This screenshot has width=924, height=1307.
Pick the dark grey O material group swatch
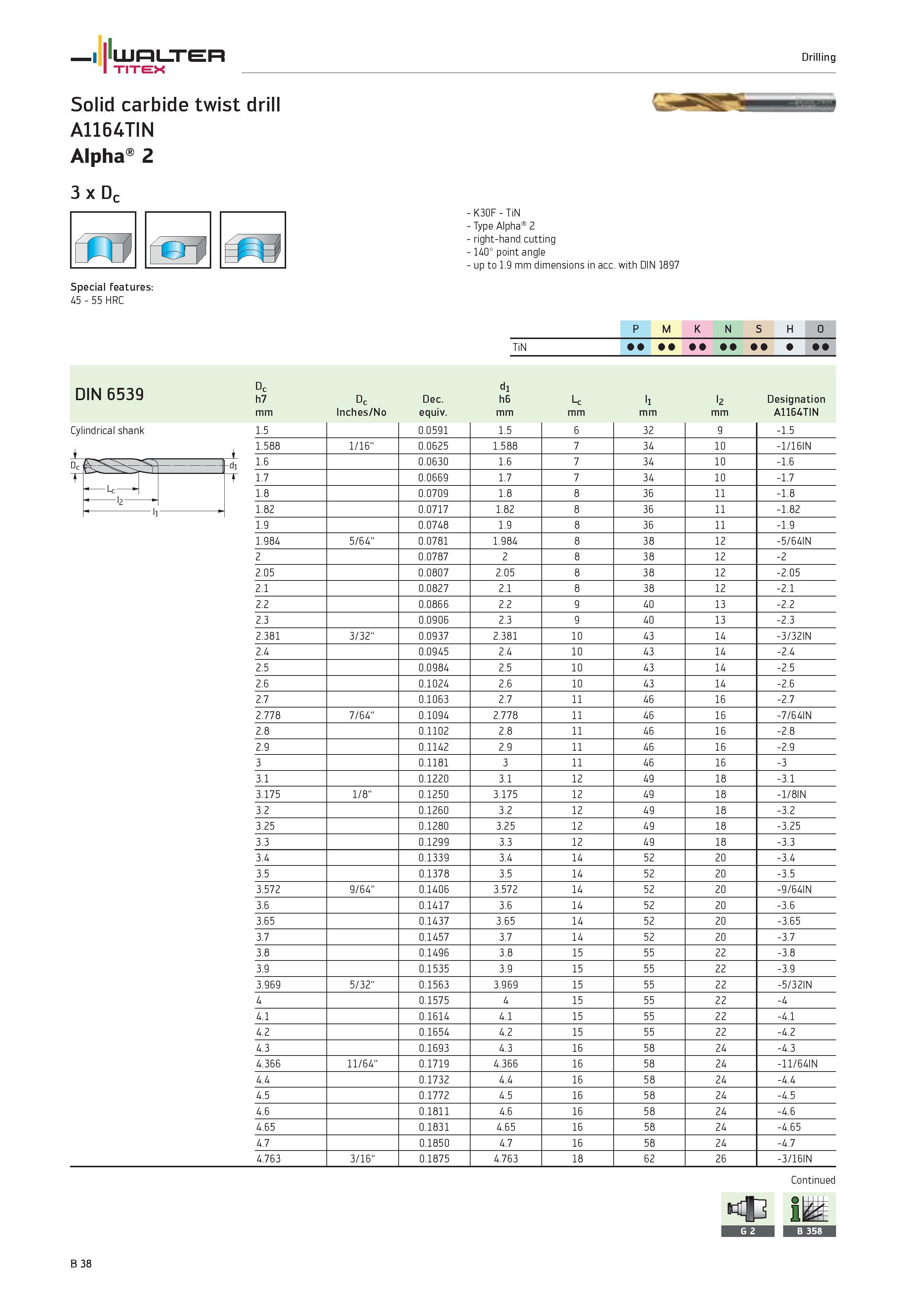(x=820, y=329)
